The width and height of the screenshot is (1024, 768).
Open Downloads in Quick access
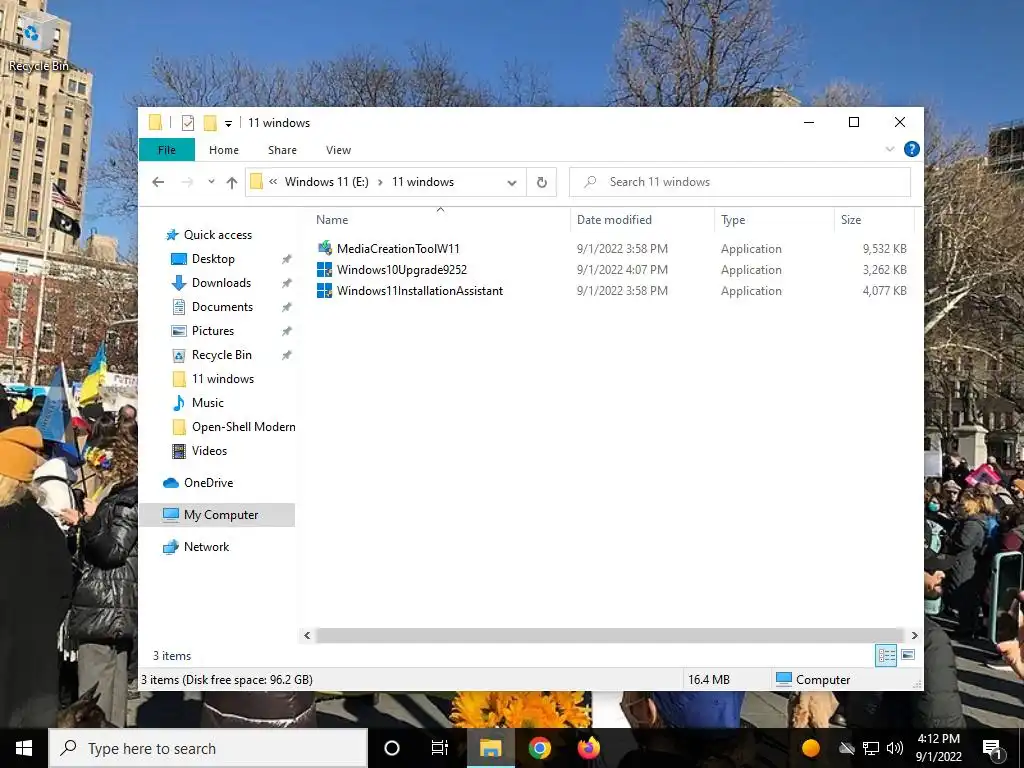coord(221,283)
